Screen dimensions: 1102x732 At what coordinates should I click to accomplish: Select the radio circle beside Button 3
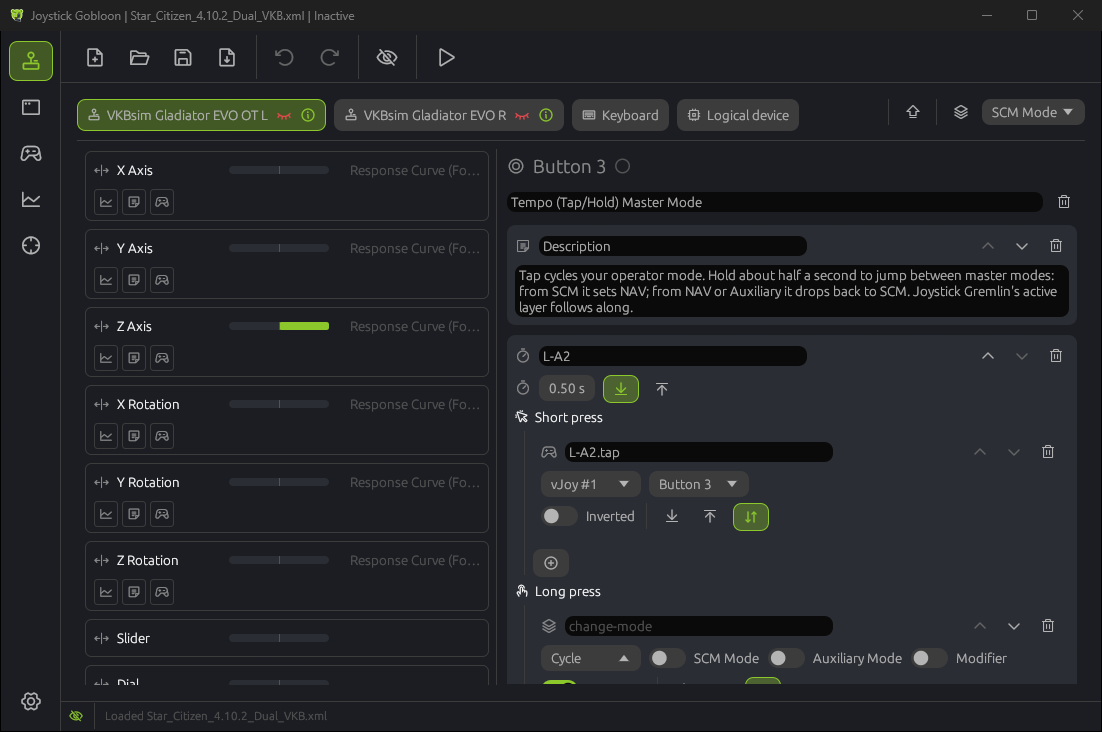click(623, 166)
